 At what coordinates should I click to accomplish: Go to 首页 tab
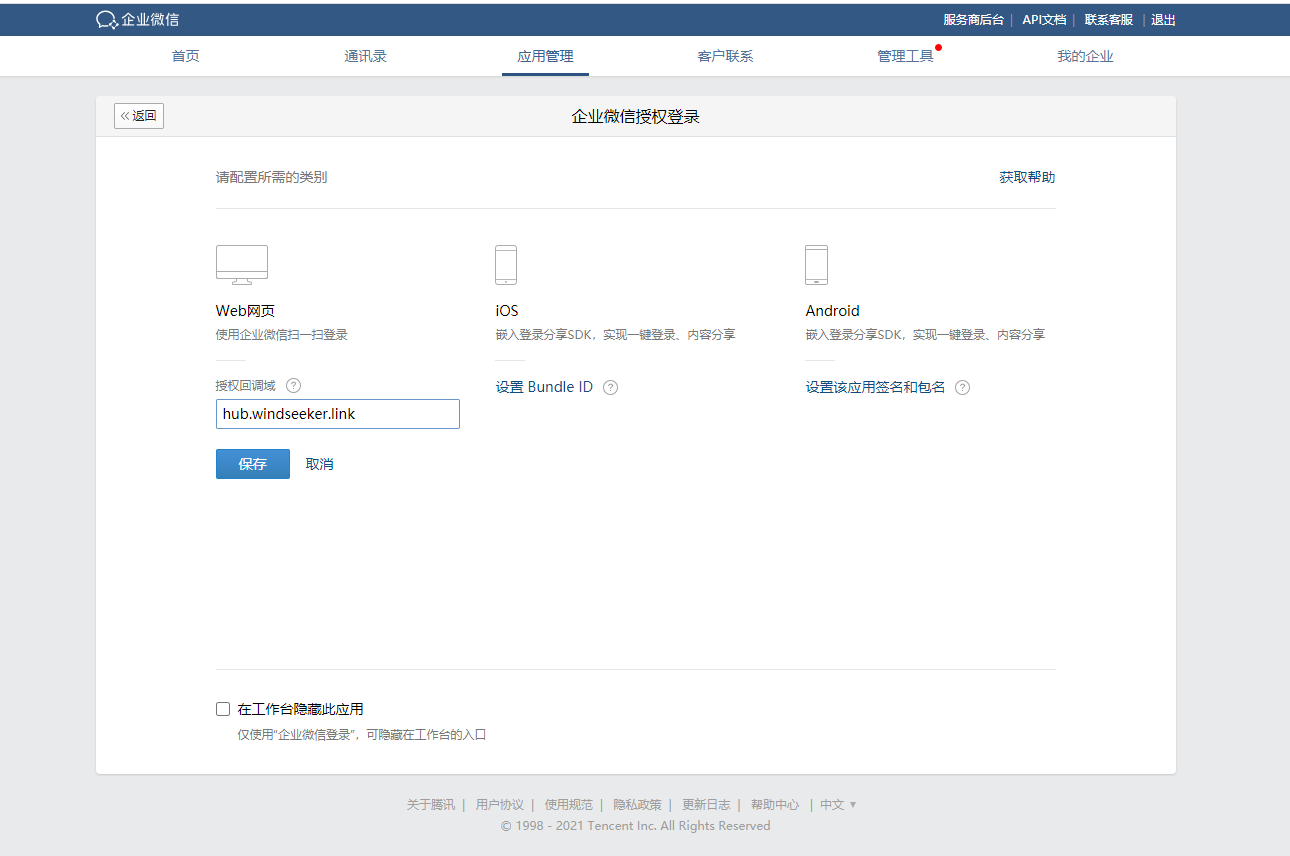(x=186, y=56)
